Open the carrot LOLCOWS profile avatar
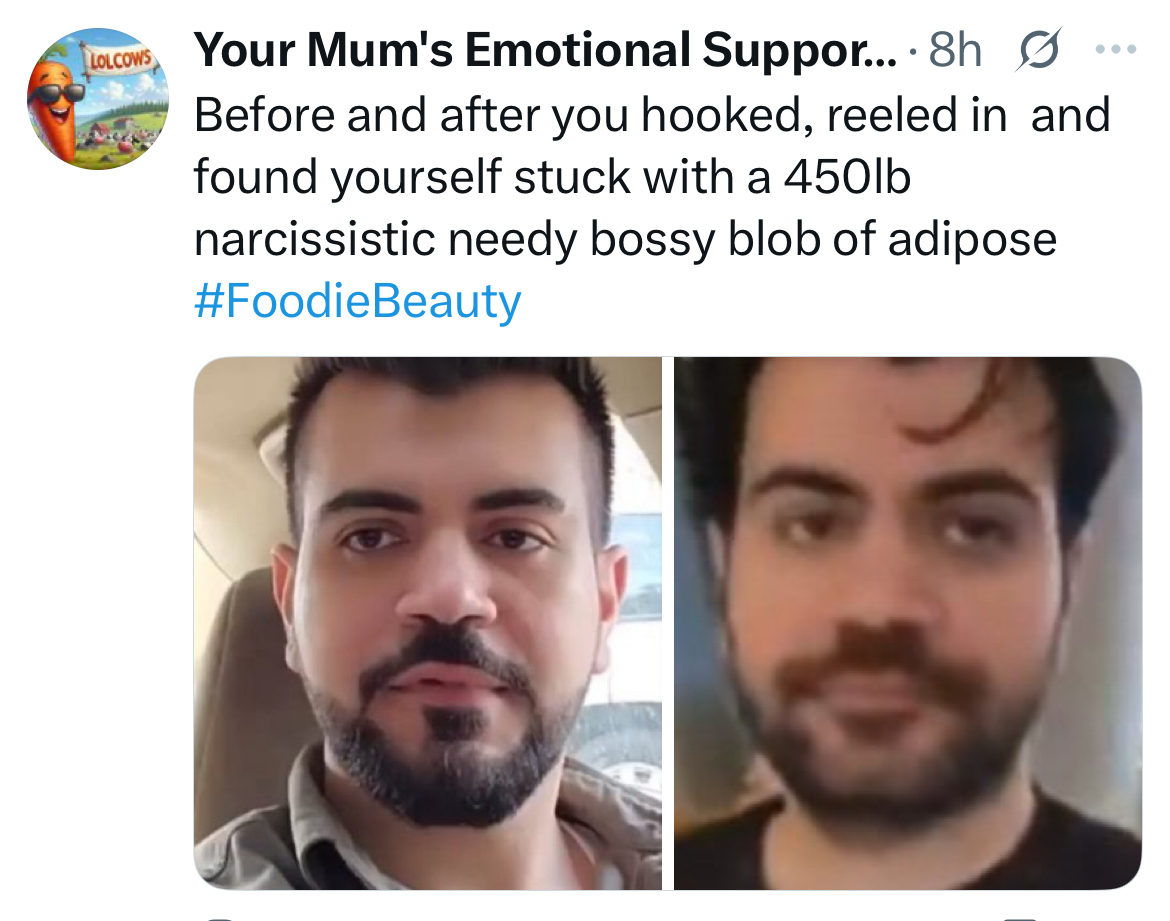Image resolution: width=1170 pixels, height=921 pixels. tap(98, 99)
